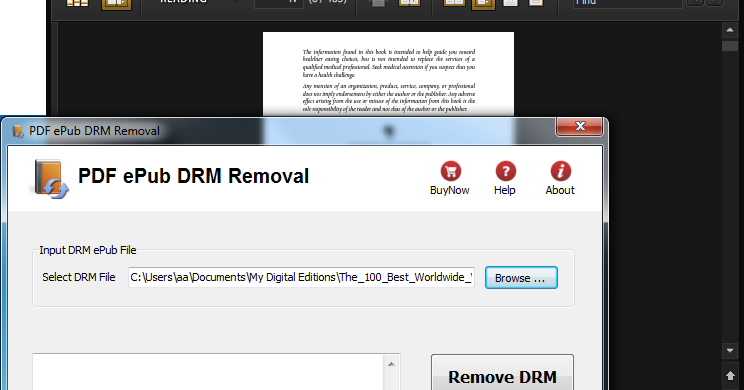The width and height of the screenshot is (744, 390).
Task: Click the book page shown in the reader window
Action: [x=388, y=74]
